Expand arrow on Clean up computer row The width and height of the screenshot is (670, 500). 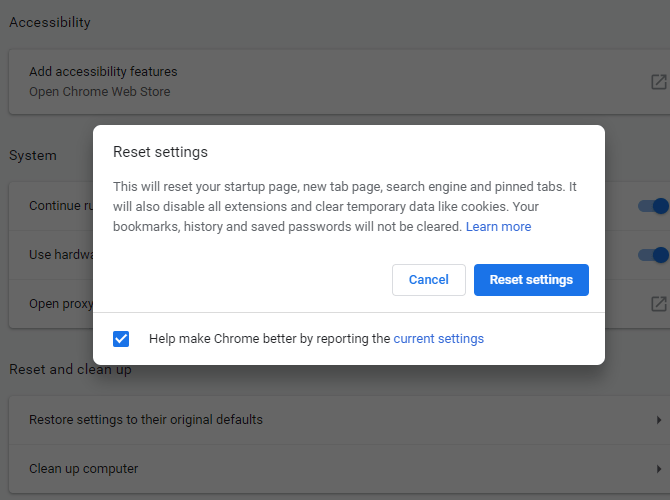click(x=658, y=469)
